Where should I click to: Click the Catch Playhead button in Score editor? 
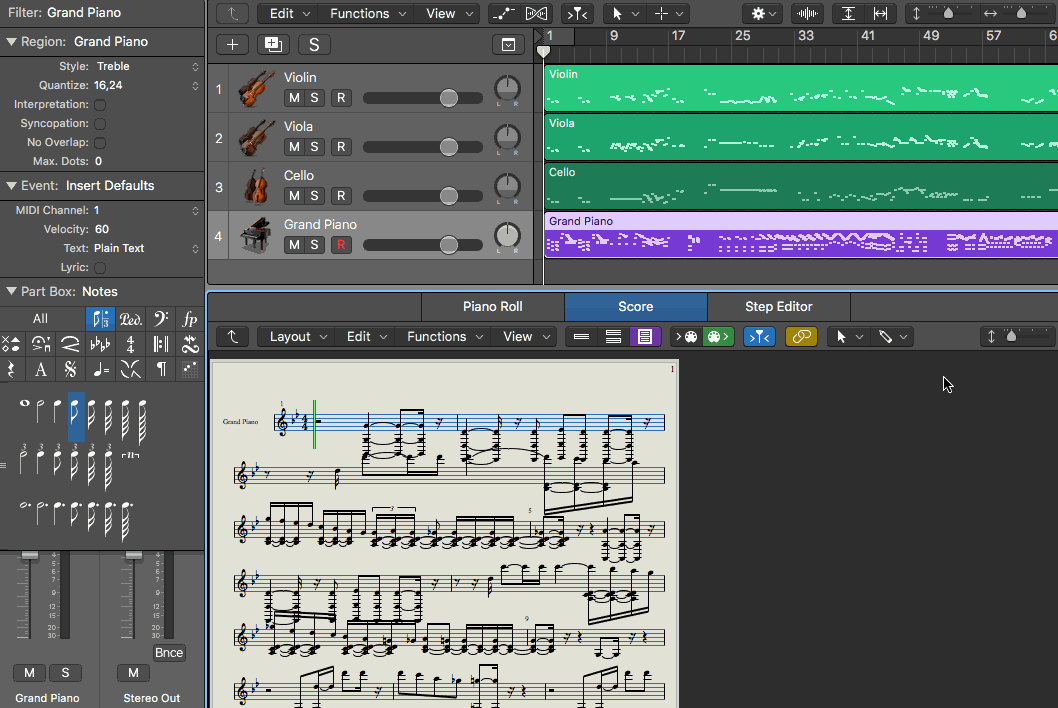pos(759,337)
